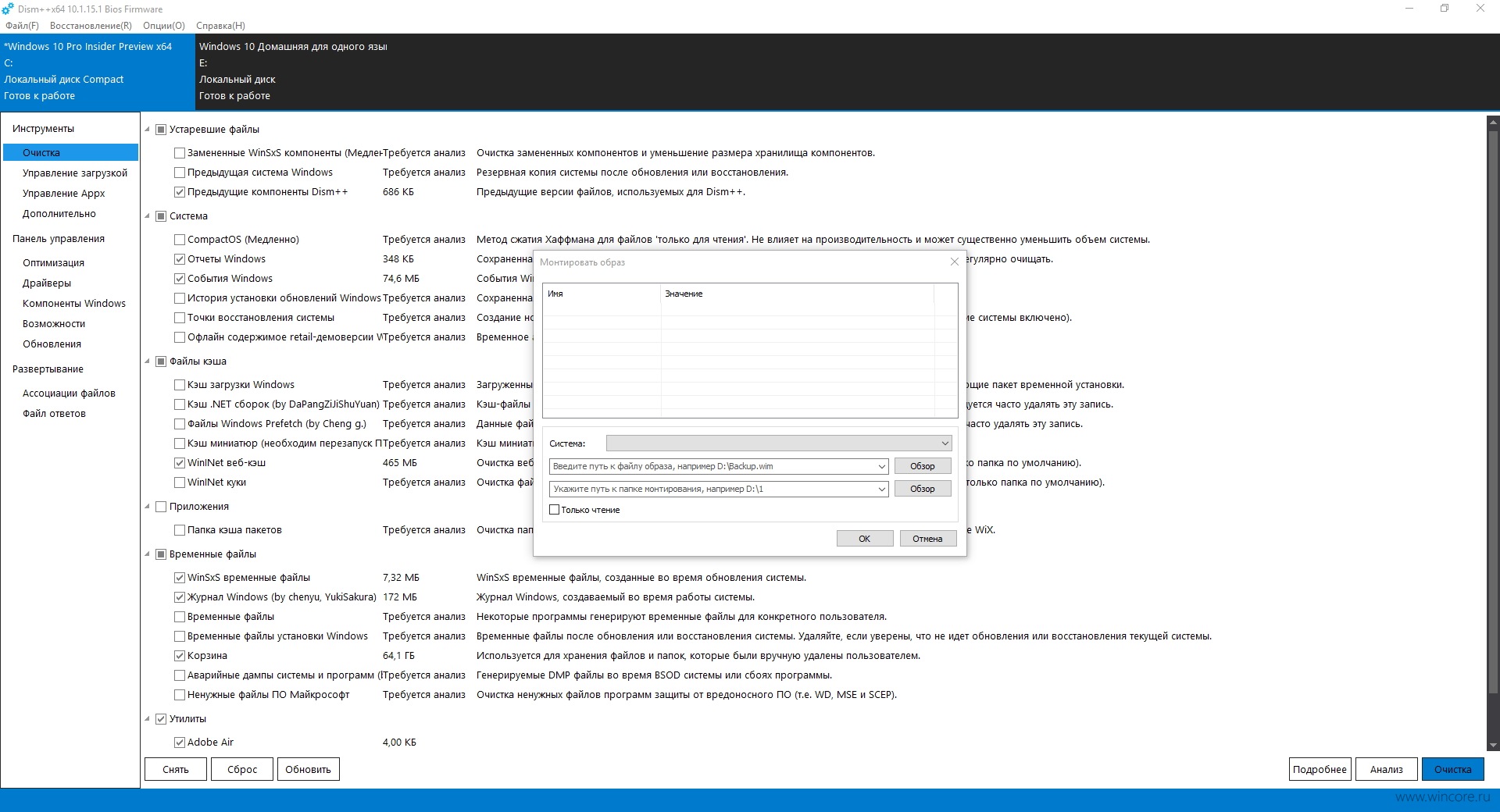1500x812 pixels.
Task: Open the Справка(H) menu
Action: [220, 26]
